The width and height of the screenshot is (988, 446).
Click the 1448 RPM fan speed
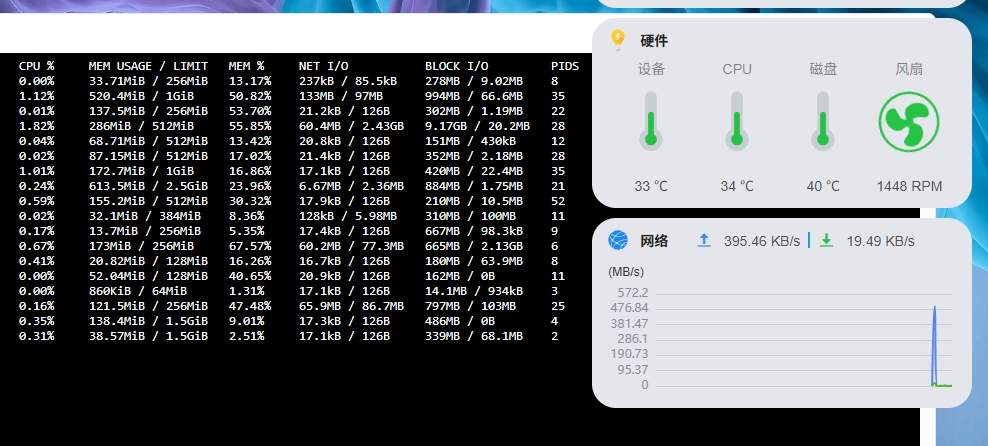click(909, 186)
